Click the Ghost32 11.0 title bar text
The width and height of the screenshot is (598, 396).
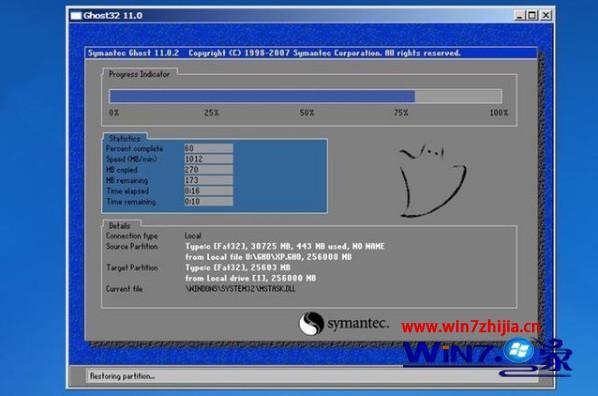click(x=113, y=16)
